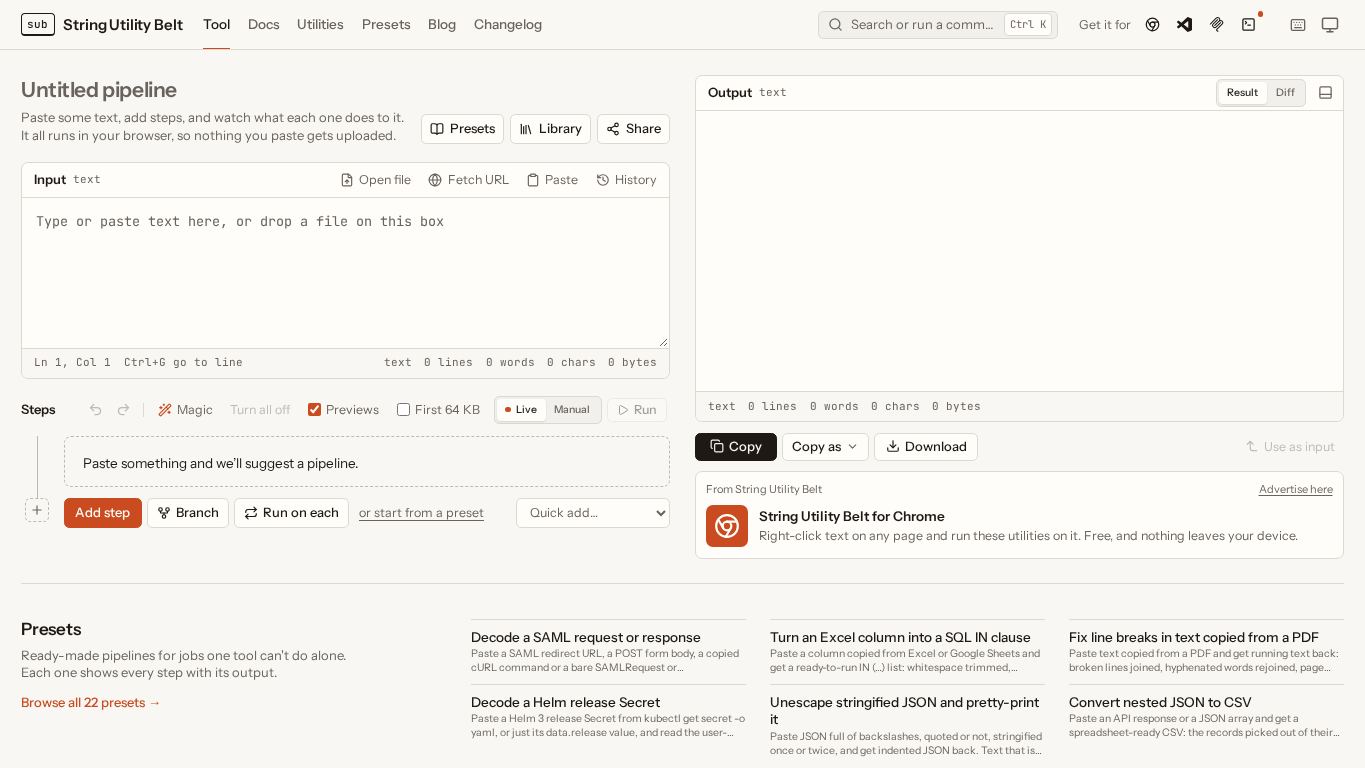Click the Branch button
The height and width of the screenshot is (768, 1365).
188,513
